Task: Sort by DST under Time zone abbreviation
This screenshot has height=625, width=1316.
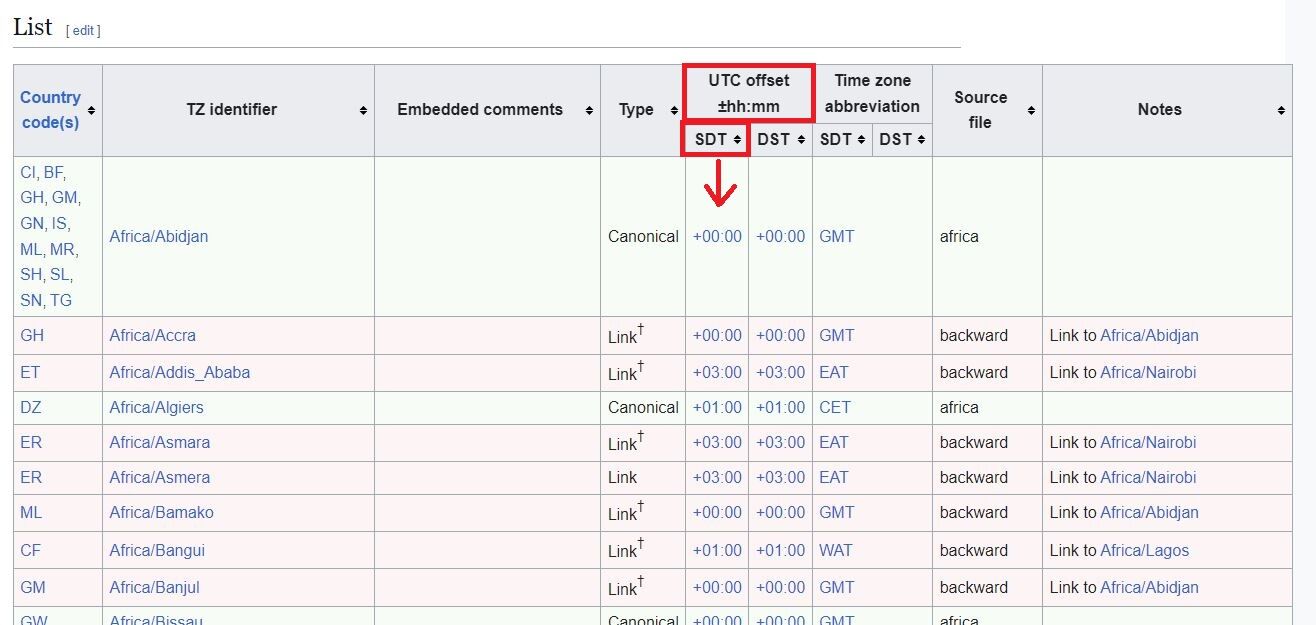Action: [921, 140]
